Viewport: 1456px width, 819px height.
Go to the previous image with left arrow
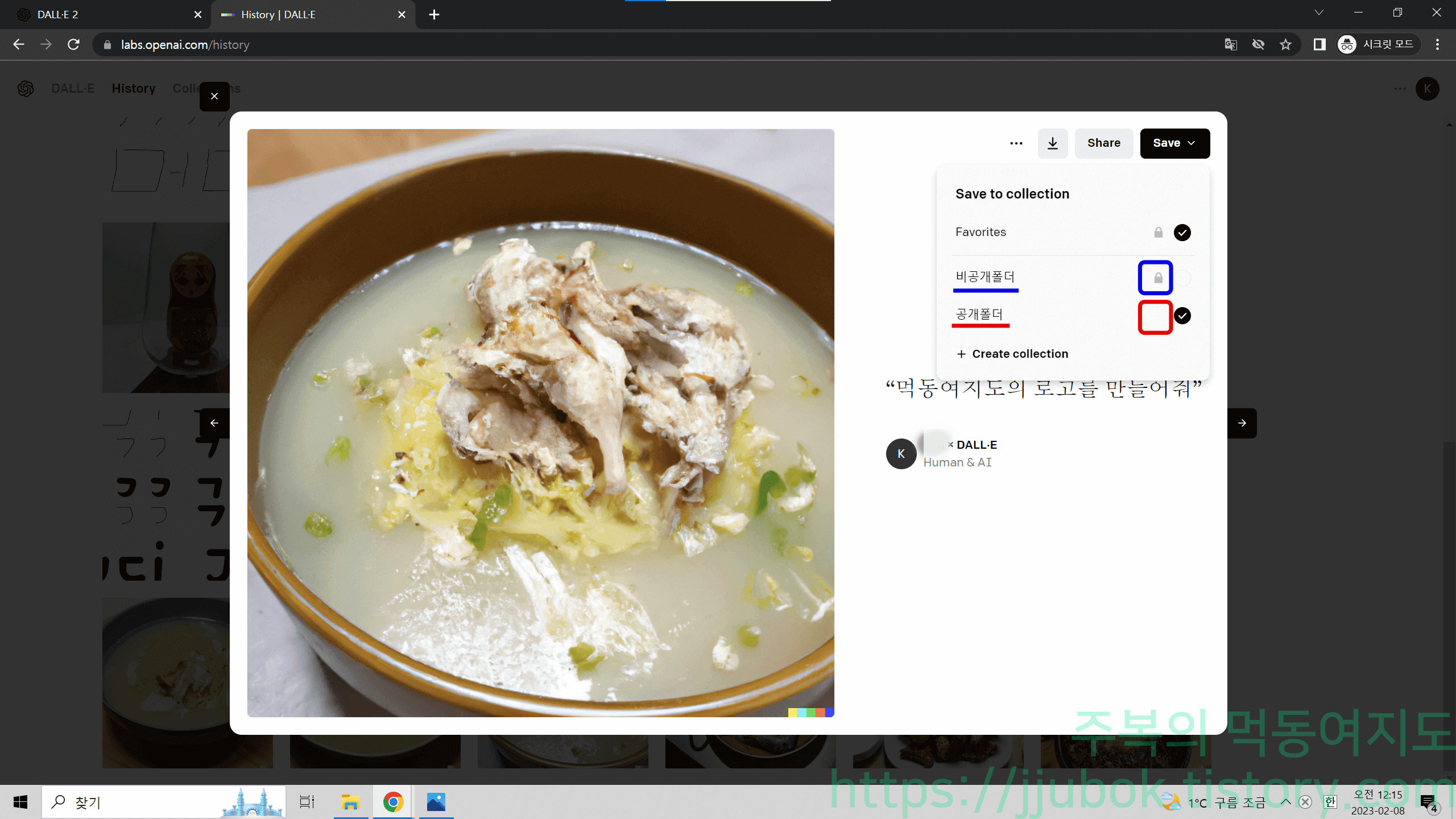[214, 423]
